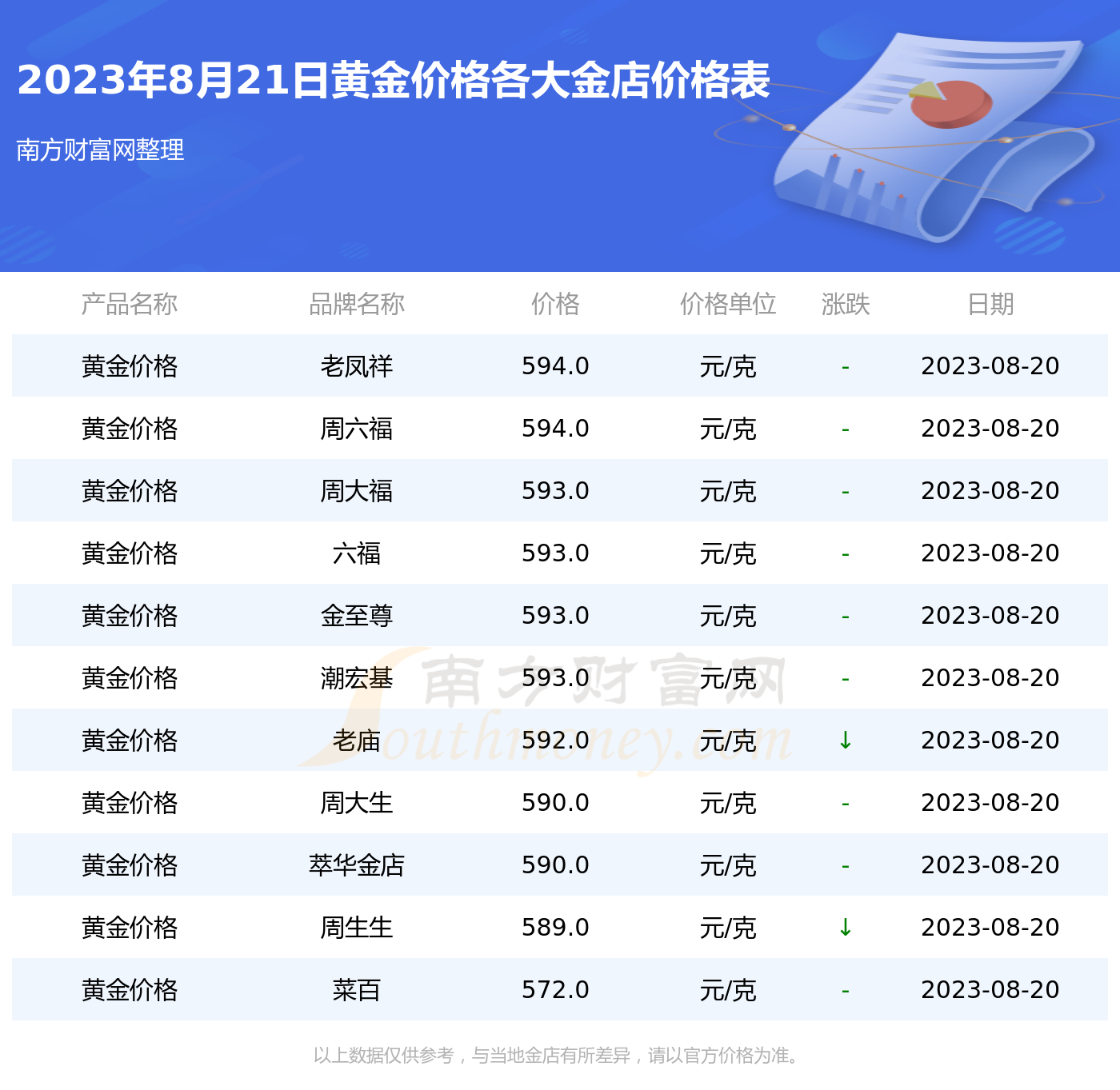The height and width of the screenshot is (1090, 1120).
Task: Click 黄金价格 in the 菜百 row
Action: 130,990
